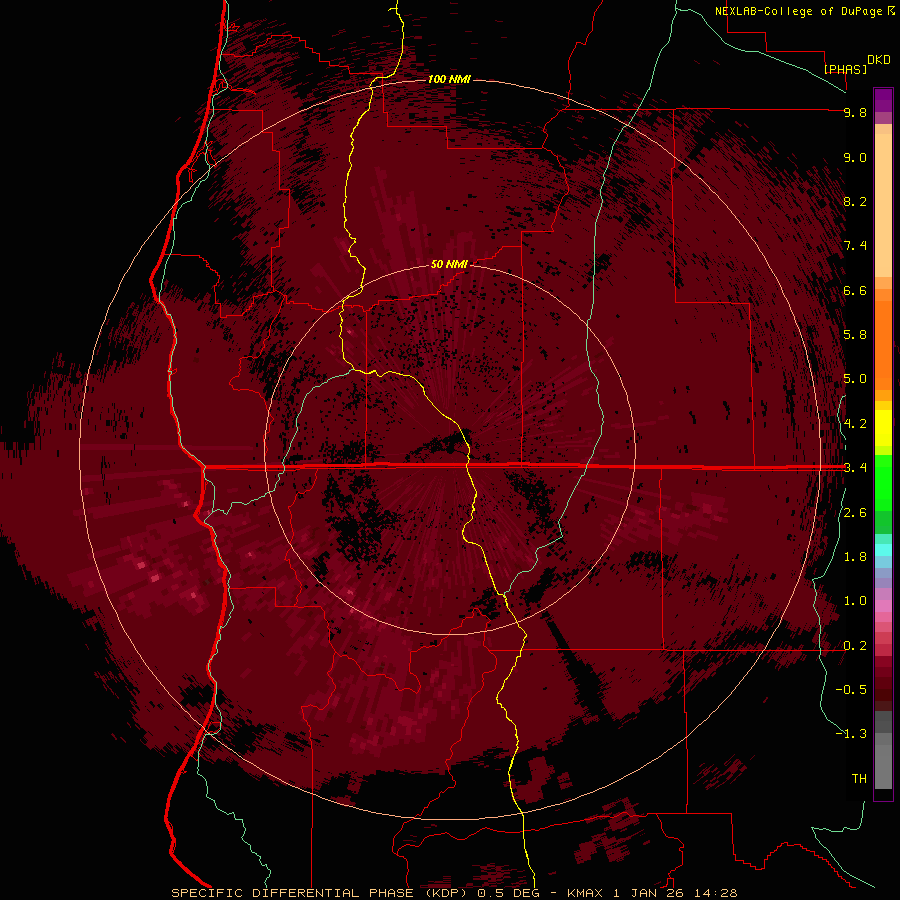Viewport: 900px width, 900px height.
Task: Click the DKD label above the color scale
Action: tap(879, 60)
